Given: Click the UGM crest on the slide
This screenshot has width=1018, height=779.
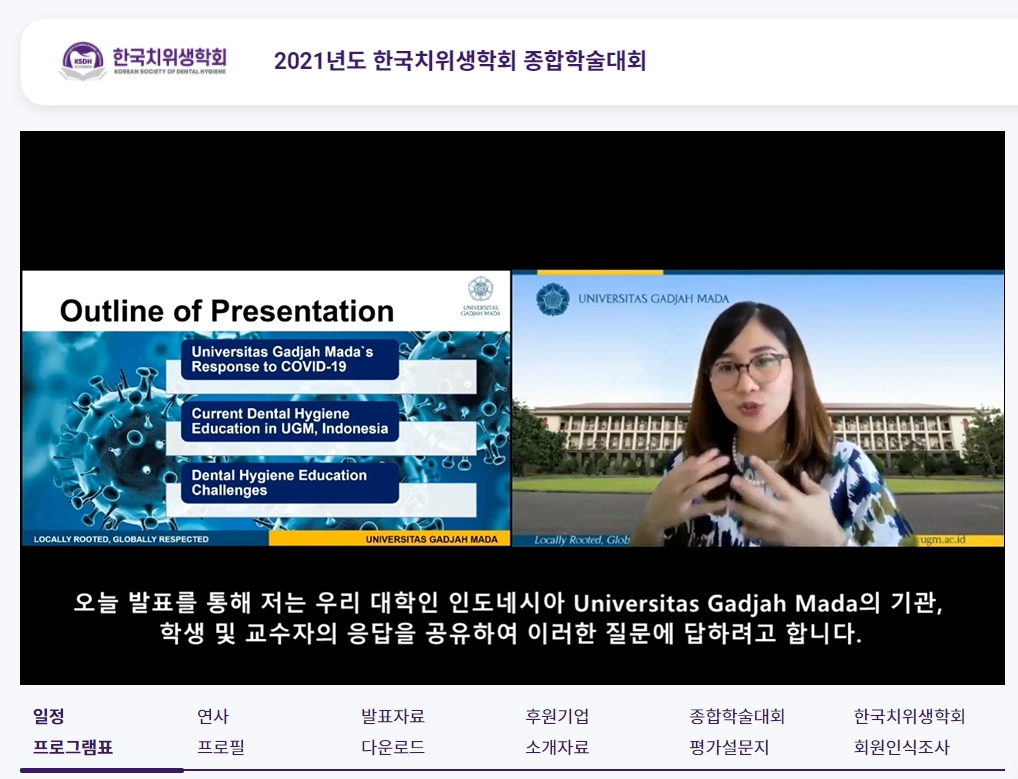Looking at the screenshot, I should [480, 291].
